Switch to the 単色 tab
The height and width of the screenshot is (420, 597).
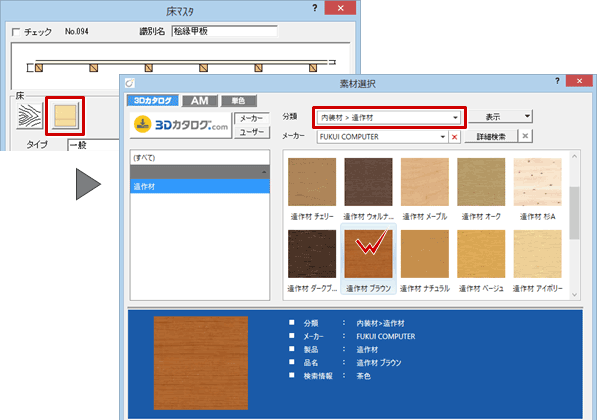pos(238,101)
